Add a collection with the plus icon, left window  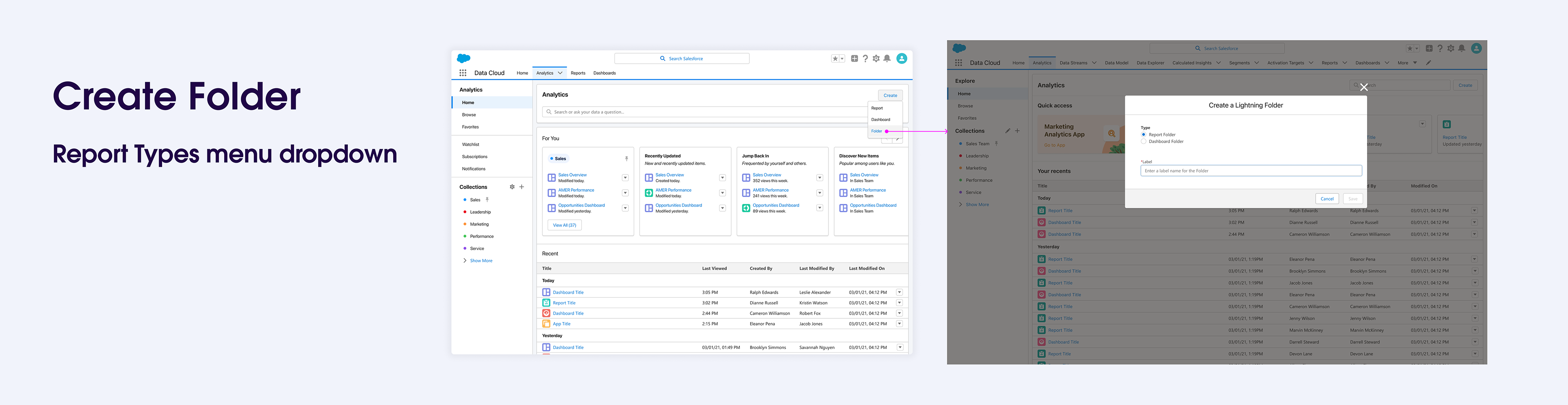pyautogui.click(x=522, y=187)
